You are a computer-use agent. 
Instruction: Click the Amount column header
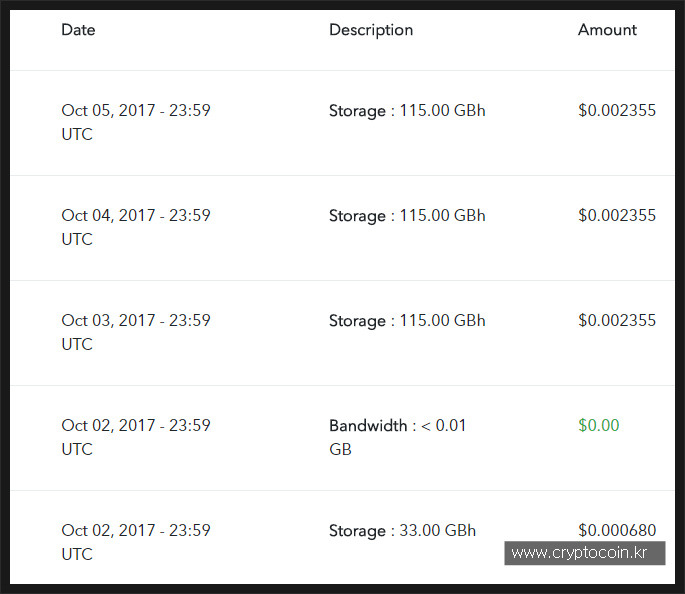click(x=607, y=30)
